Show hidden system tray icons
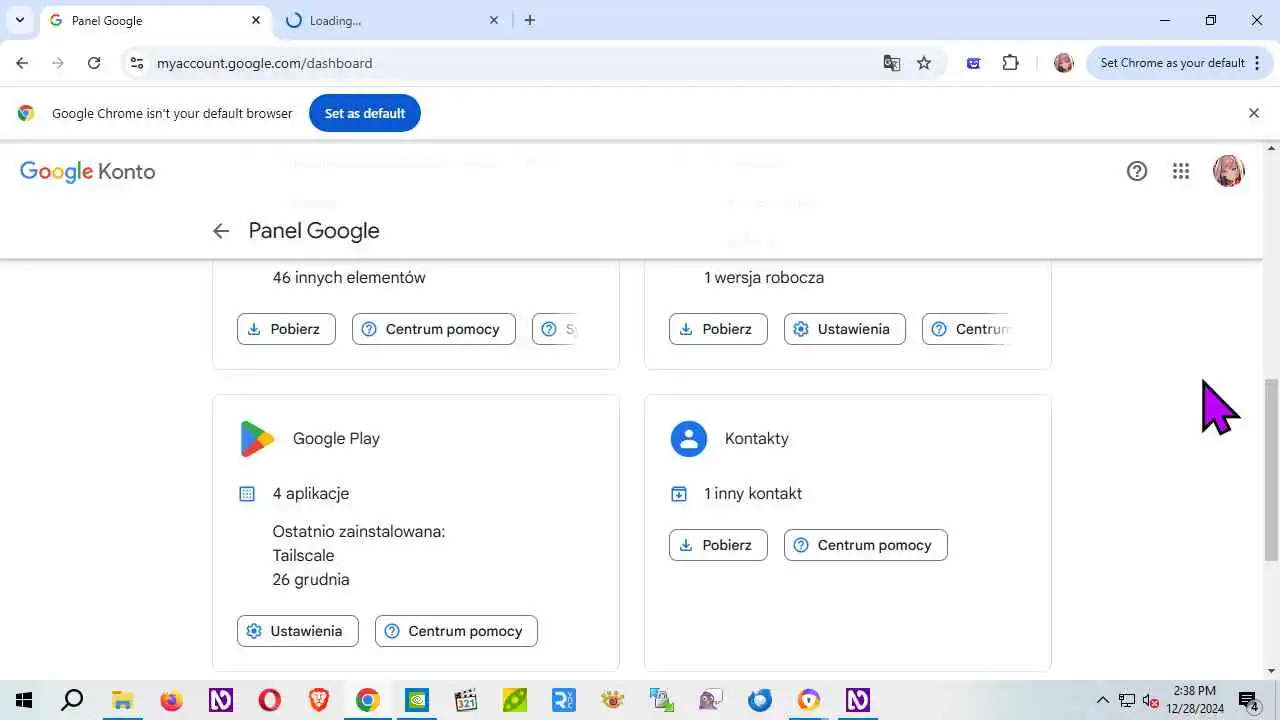This screenshot has height=720, width=1280. pyautogui.click(x=1103, y=700)
